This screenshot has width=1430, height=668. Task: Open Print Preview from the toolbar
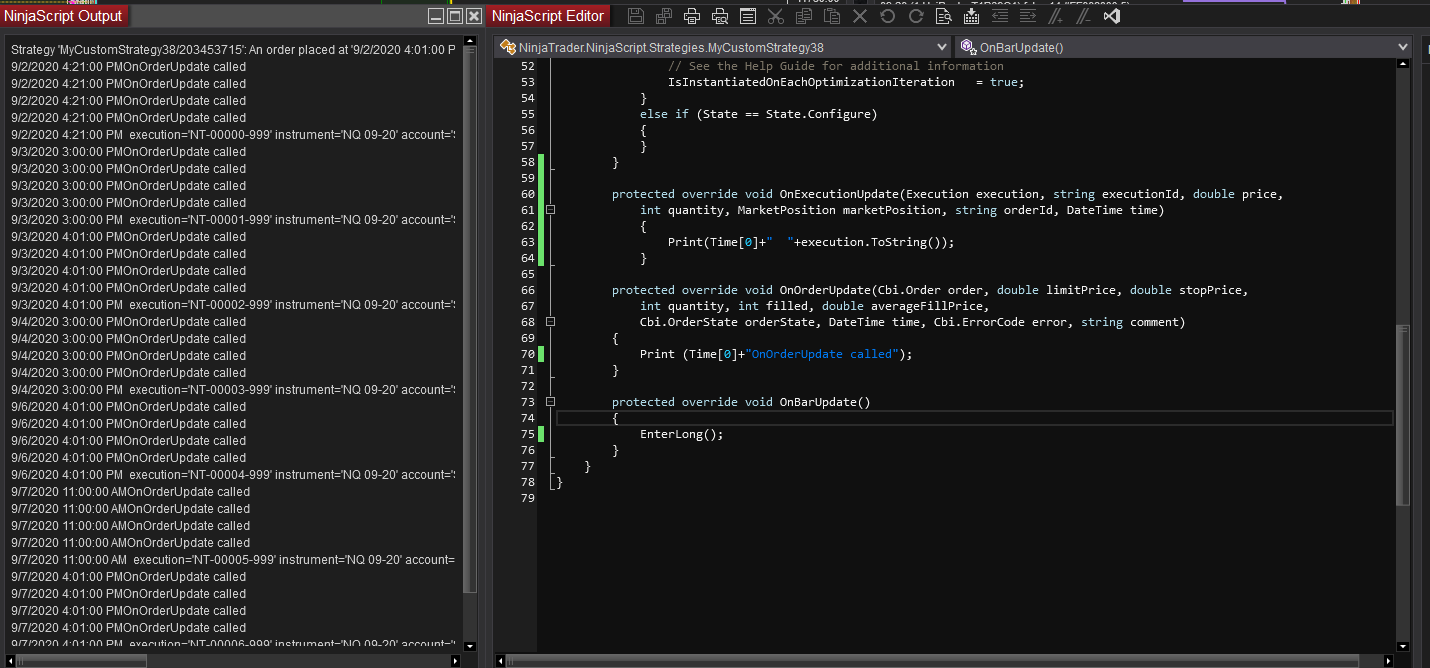click(719, 16)
